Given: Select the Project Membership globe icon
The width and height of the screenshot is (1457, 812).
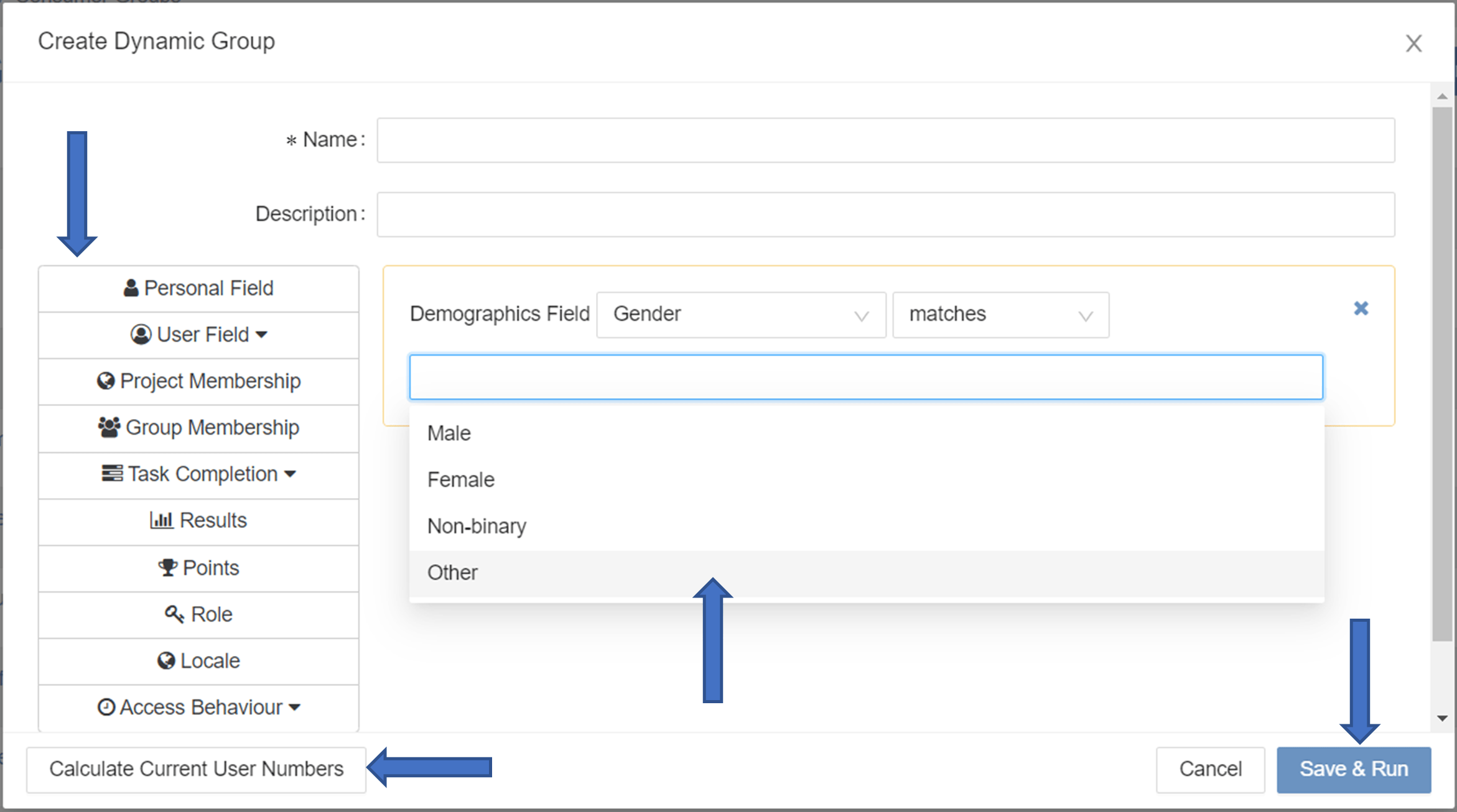Looking at the screenshot, I should click(x=106, y=381).
